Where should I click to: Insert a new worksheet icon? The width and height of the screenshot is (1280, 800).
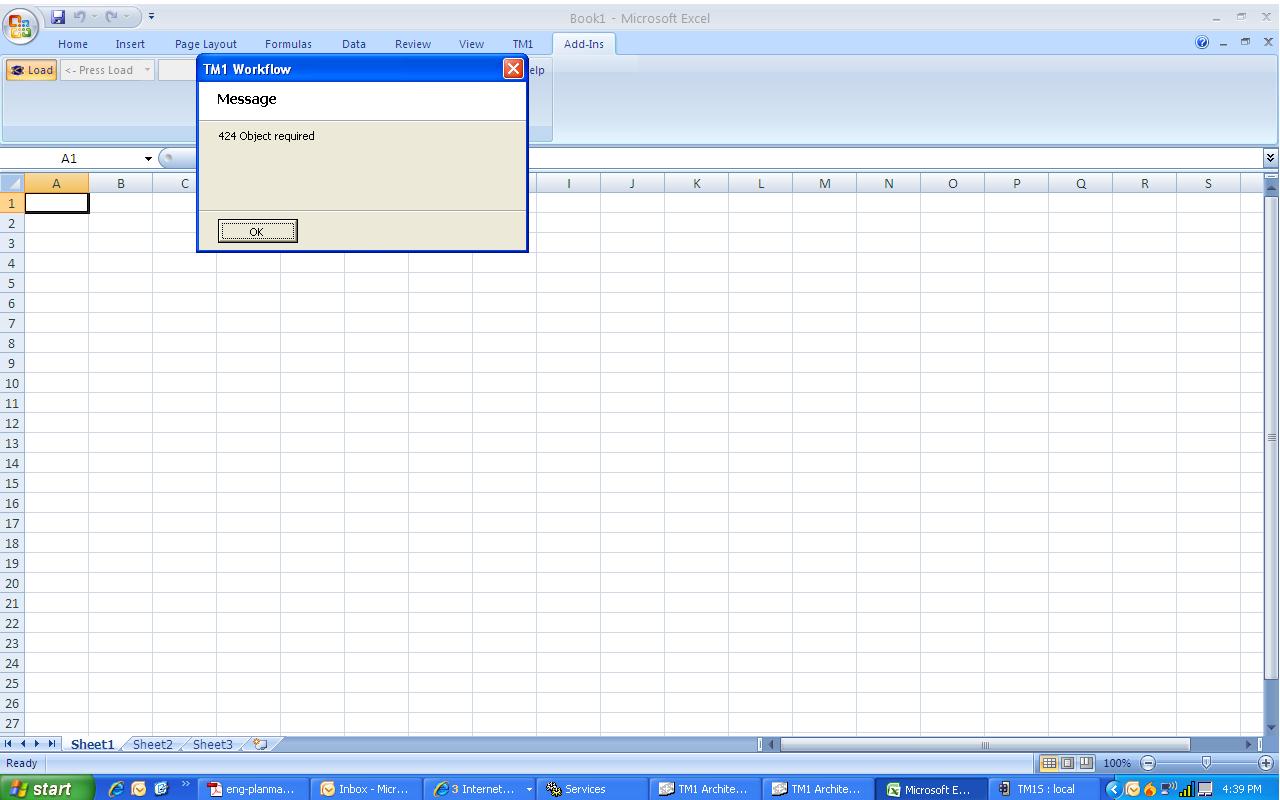(260, 744)
